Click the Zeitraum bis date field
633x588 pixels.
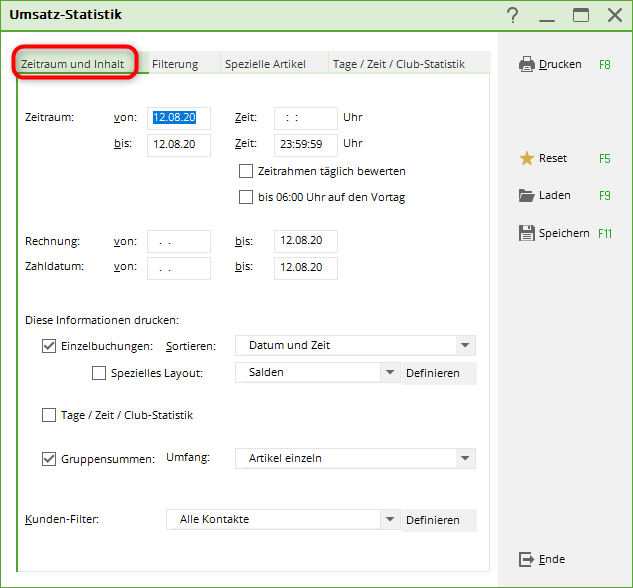178,145
